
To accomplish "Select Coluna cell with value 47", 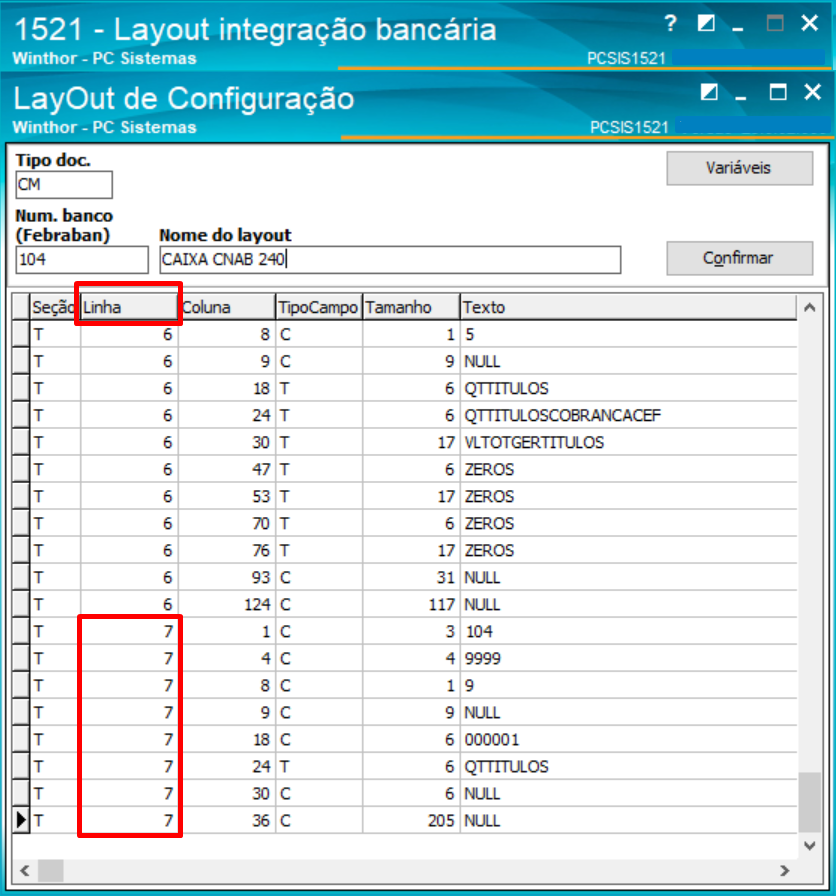I will pos(227,469).
